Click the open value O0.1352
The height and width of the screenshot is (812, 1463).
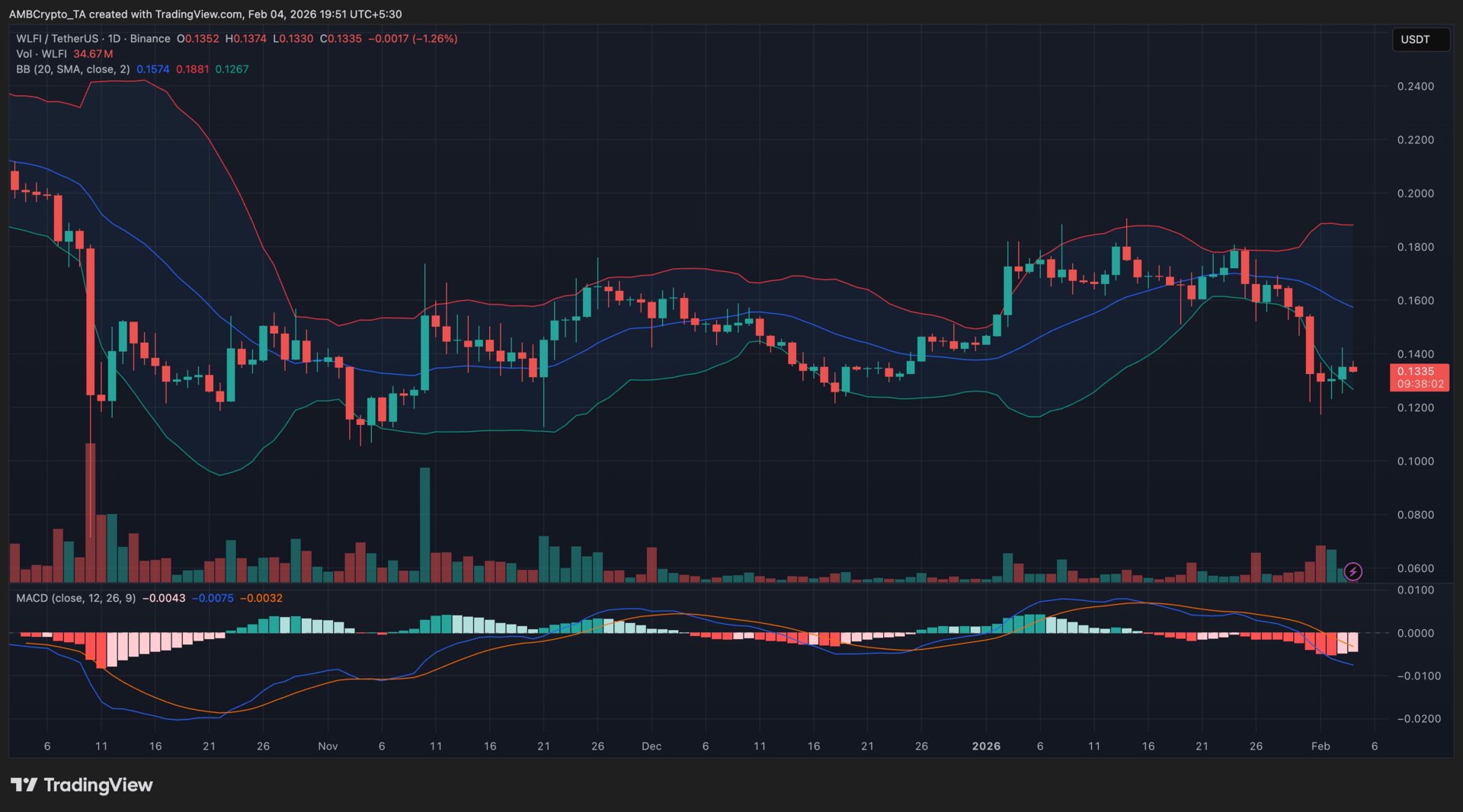(x=198, y=39)
